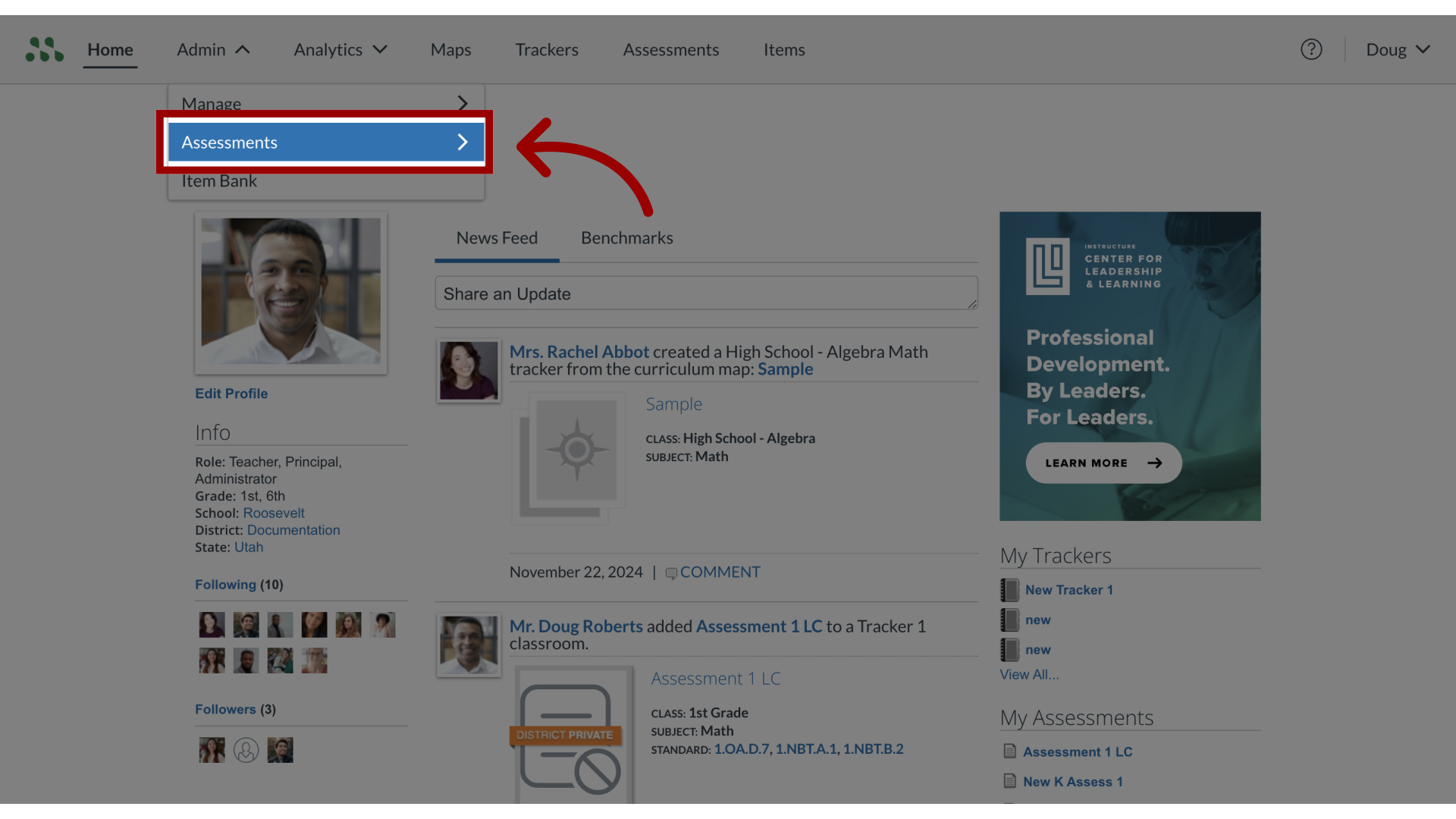This screenshot has width=1456, height=819.
Task: Click the Roosevelt school link
Action: click(273, 513)
